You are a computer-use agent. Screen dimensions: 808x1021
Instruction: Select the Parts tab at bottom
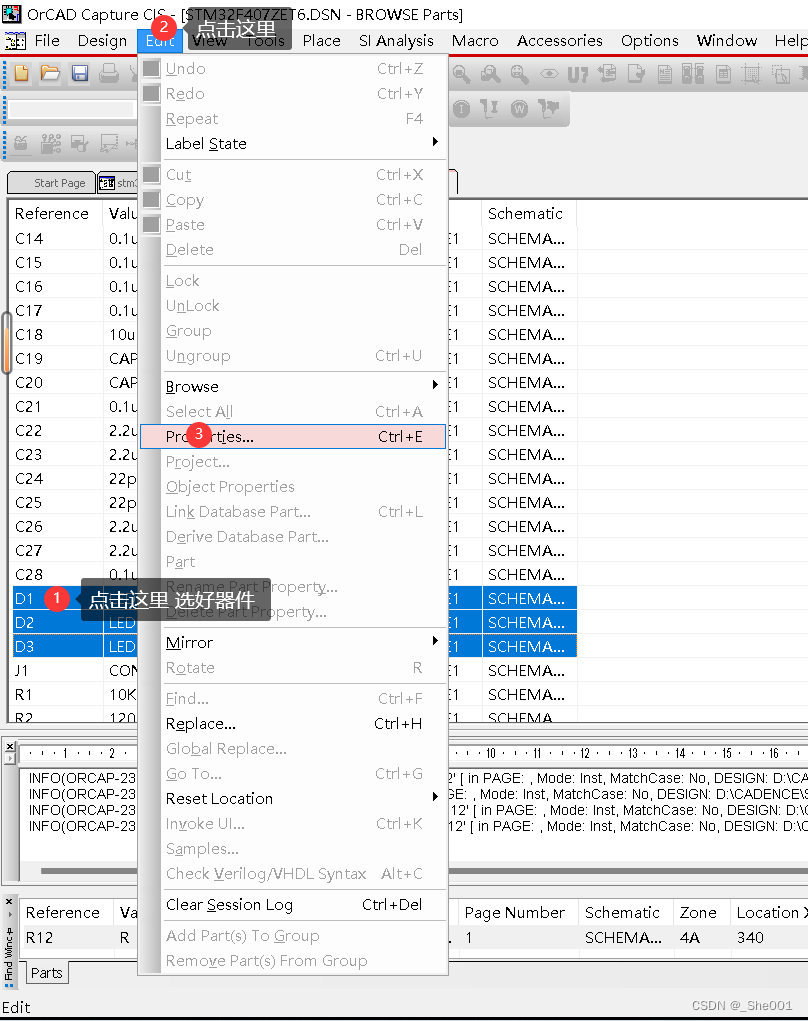[47, 973]
